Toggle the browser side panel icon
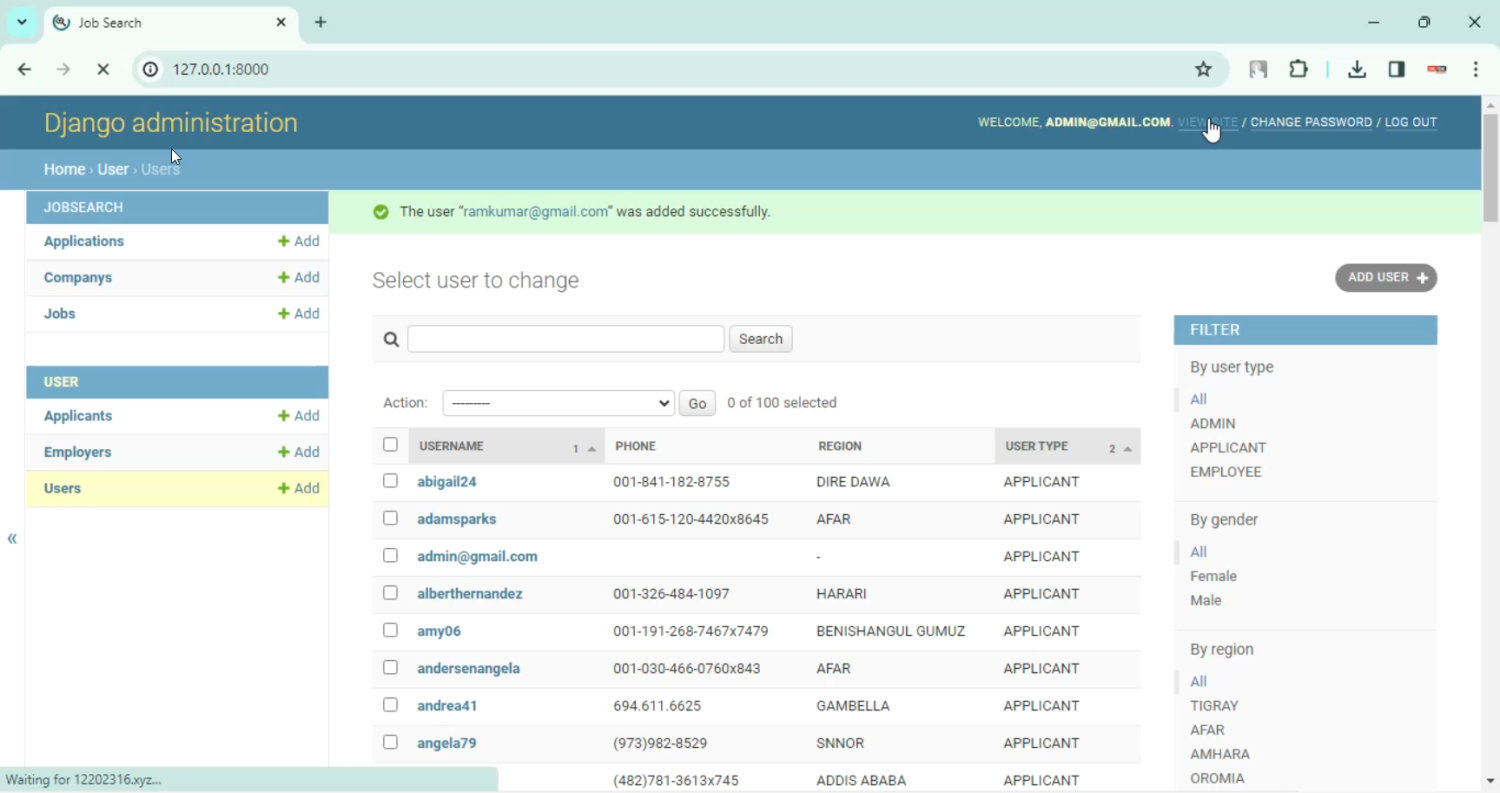 click(x=1396, y=69)
